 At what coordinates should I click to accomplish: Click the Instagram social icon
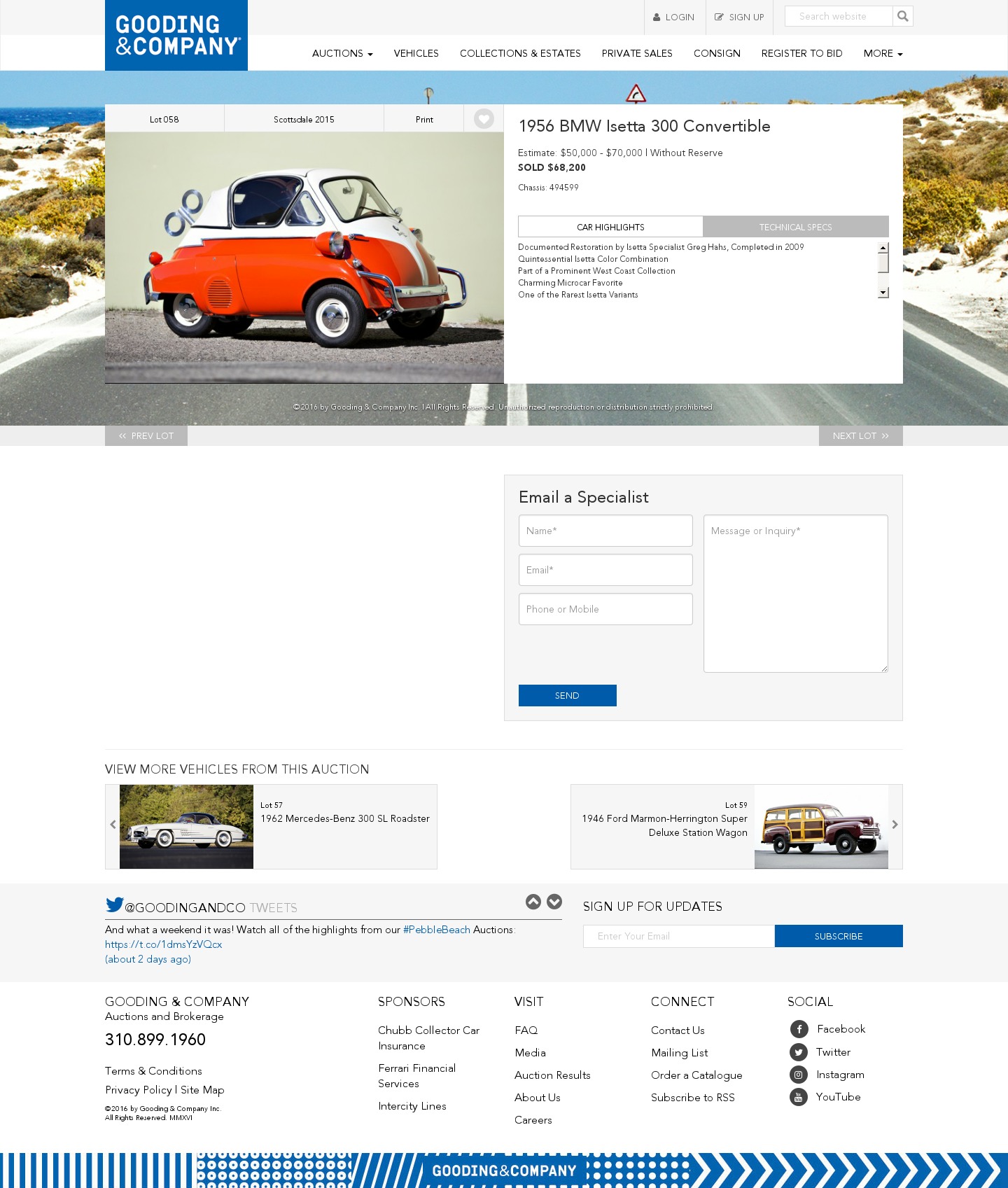tap(799, 1075)
